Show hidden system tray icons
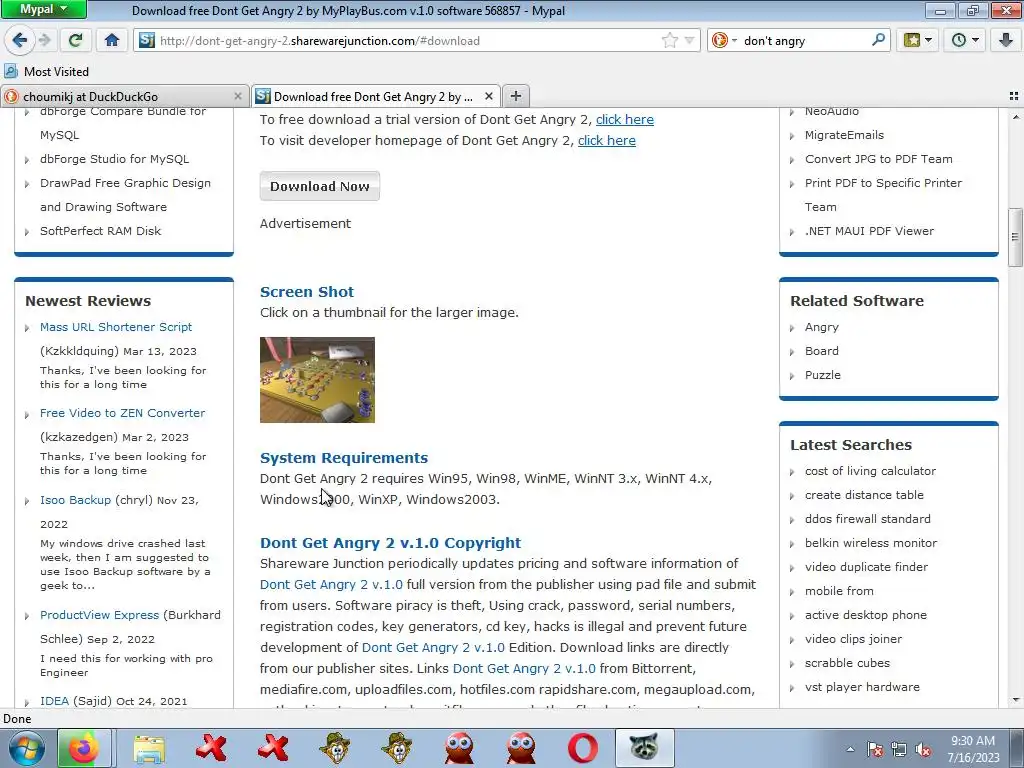 pos(850,749)
